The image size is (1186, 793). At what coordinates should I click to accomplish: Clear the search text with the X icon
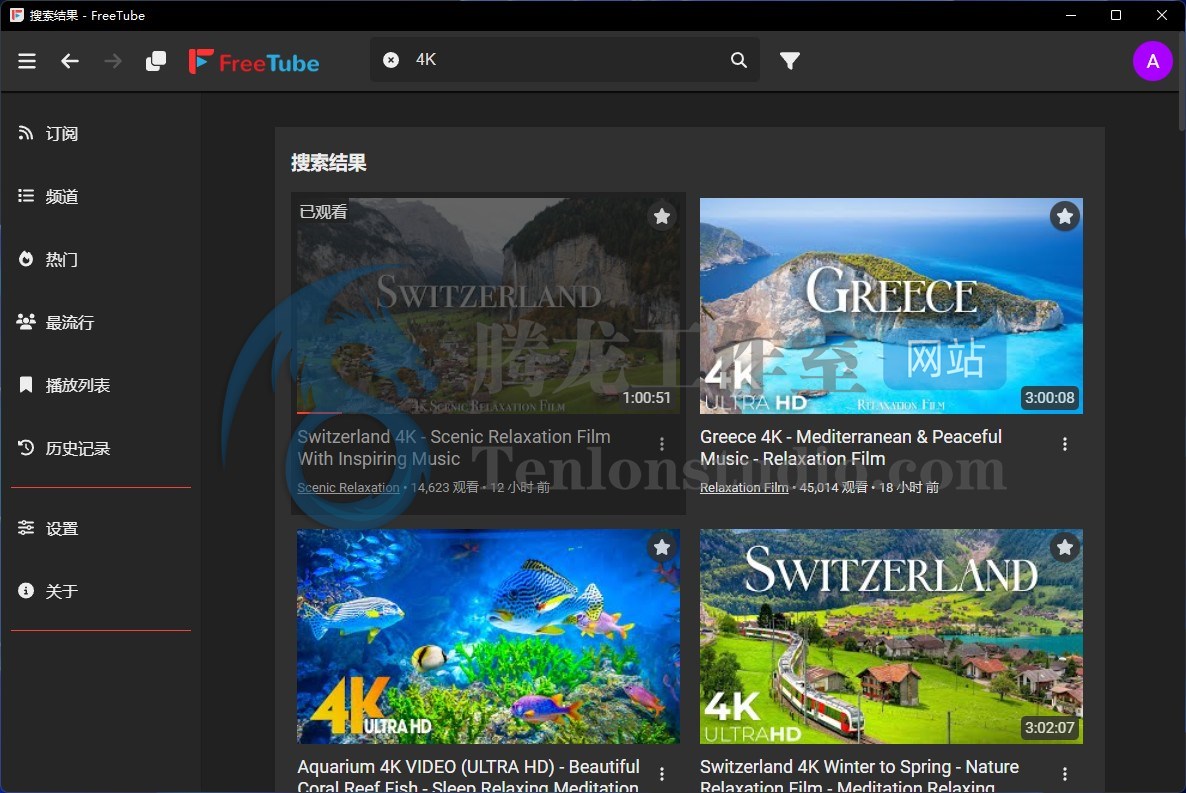click(391, 60)
